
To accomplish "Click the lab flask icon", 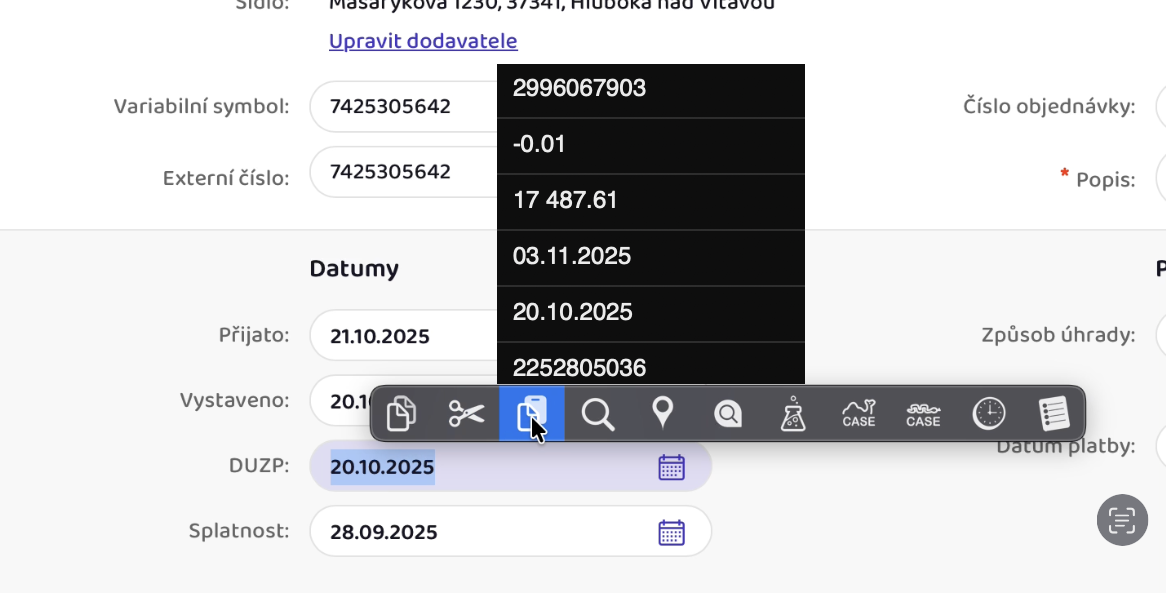I will [793, 413].
